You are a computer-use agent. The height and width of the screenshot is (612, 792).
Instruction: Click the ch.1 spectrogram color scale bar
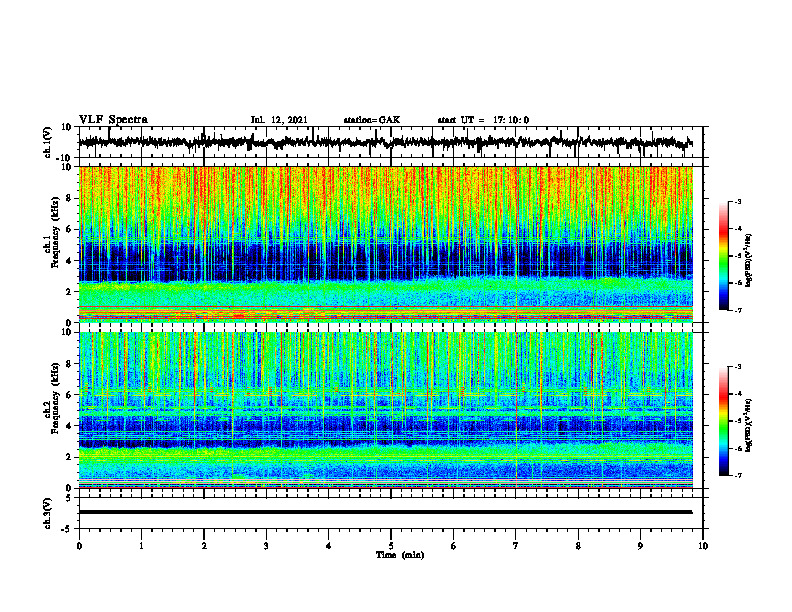click(724, 256)
